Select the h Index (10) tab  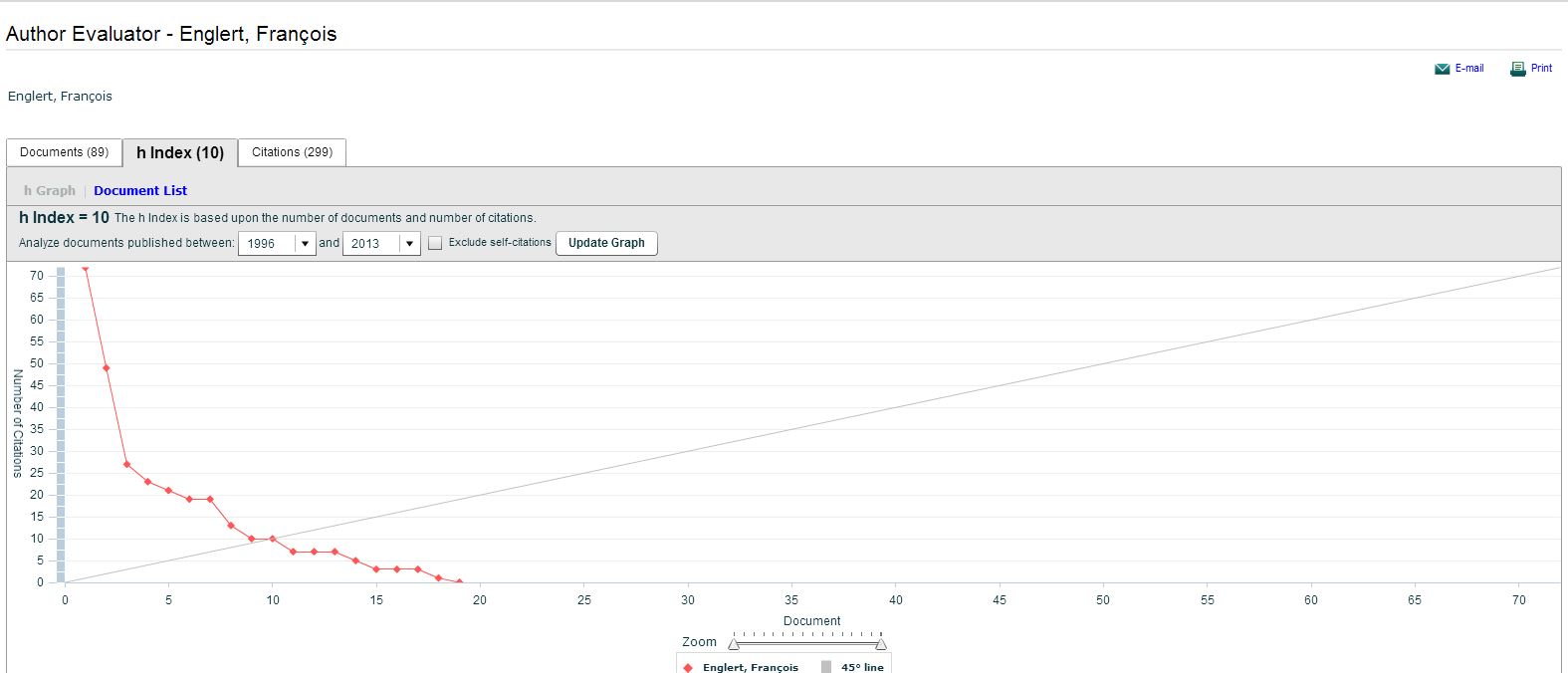click(180, 152)
